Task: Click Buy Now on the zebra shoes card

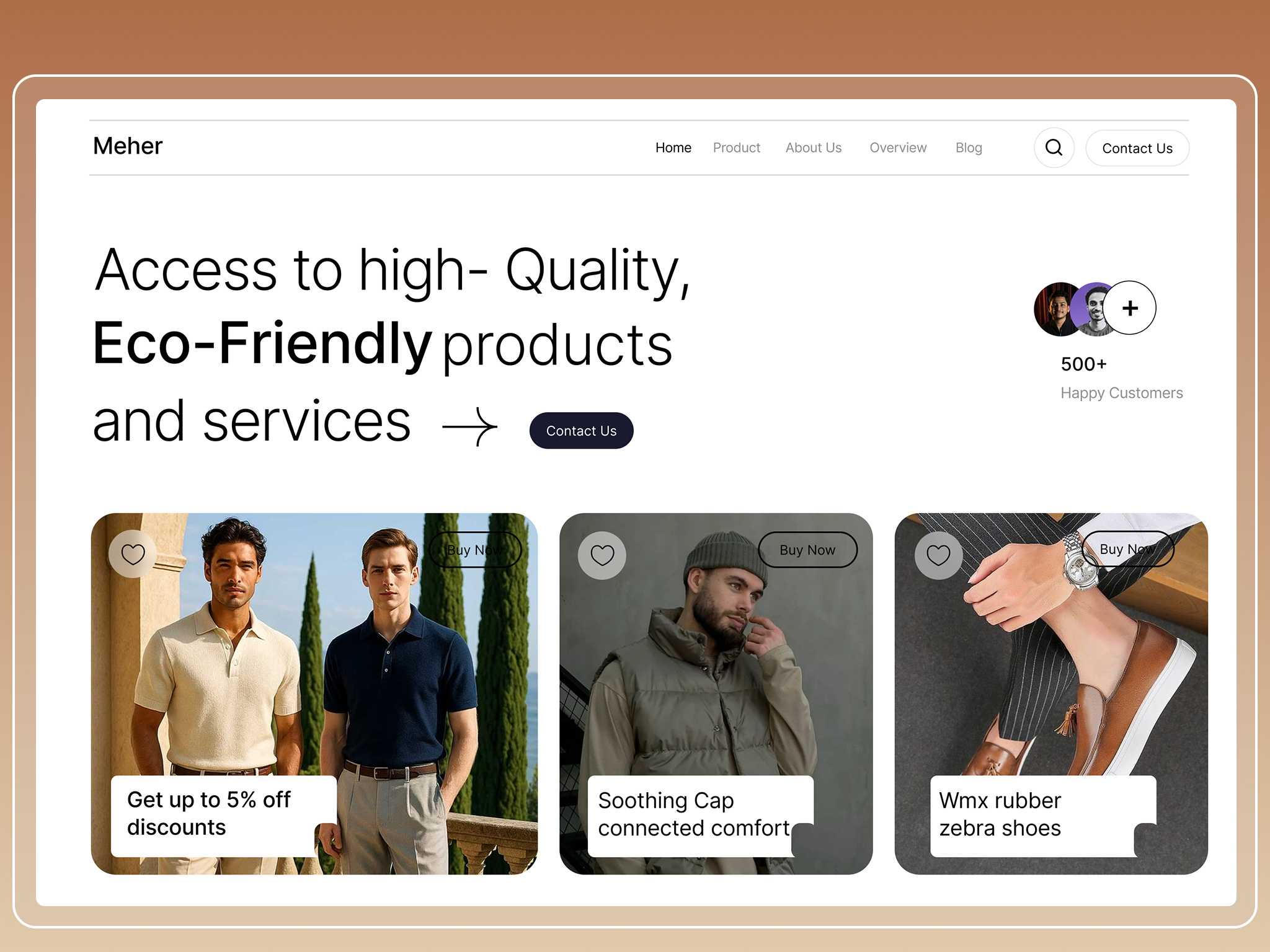Action: pyautogui.click(x=1127, y=549)
